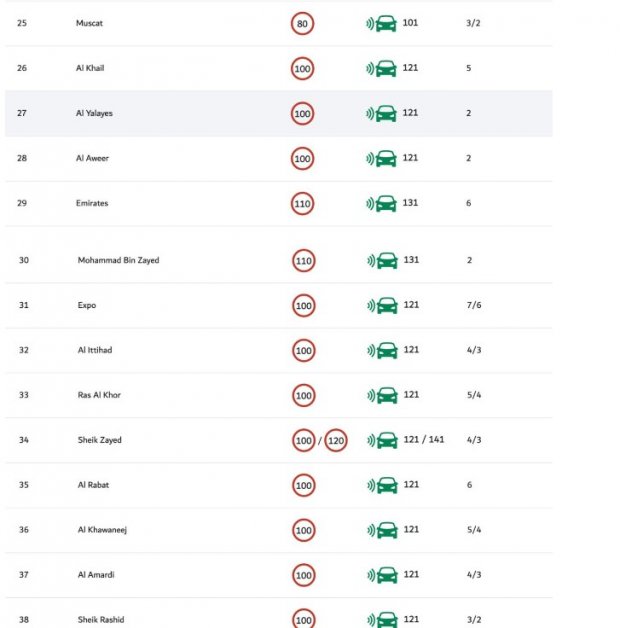620x628 pixels.
Task: Click the 7/6 value in Expo row
Action: 474,305
